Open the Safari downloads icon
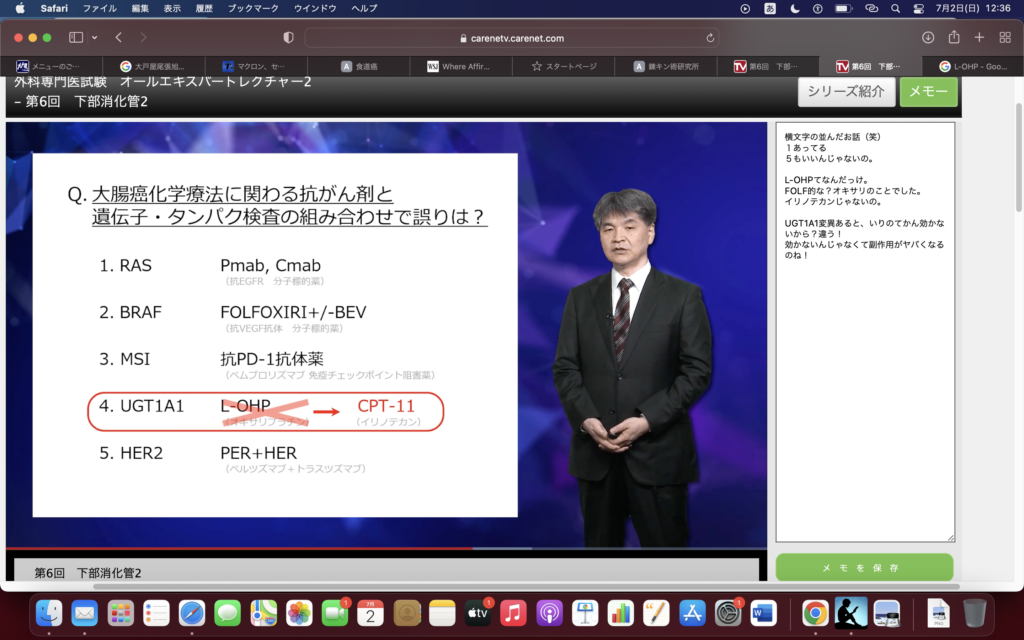 928,37
